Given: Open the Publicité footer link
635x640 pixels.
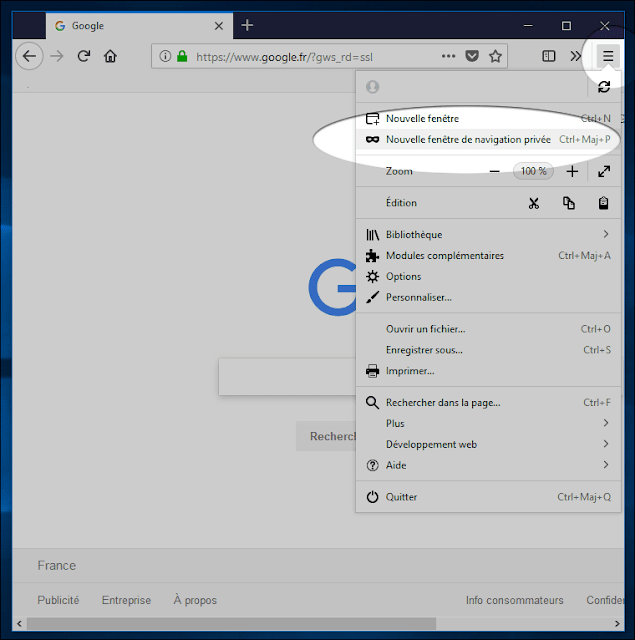Looking at the screenshot, I should [58, 600].
